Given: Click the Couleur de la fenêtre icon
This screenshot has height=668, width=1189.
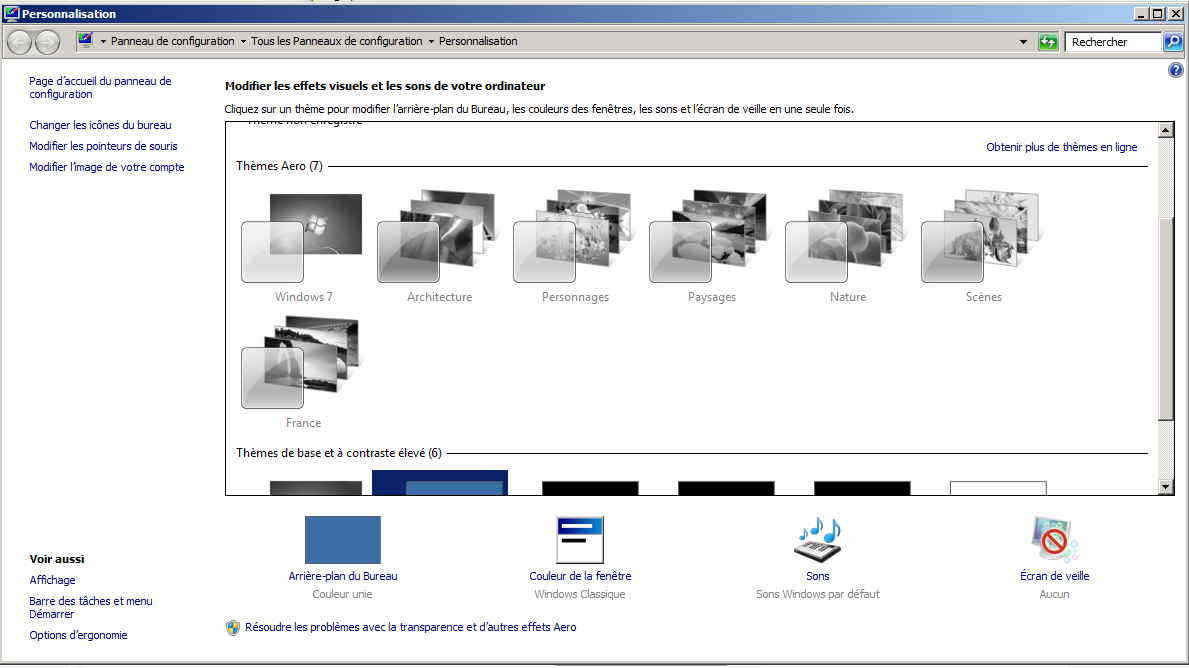Looking at the screenshot, I should click(579, 540).
